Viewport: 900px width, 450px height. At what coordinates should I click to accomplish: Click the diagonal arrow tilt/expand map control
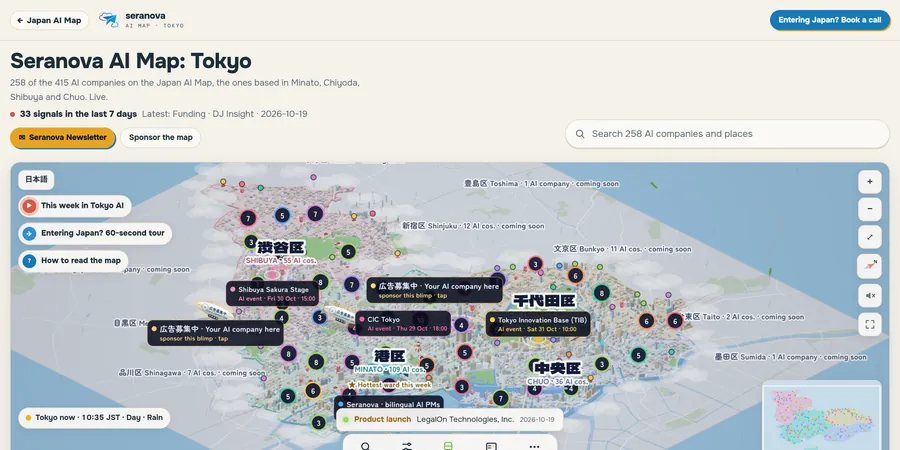[x=870, y=237]
